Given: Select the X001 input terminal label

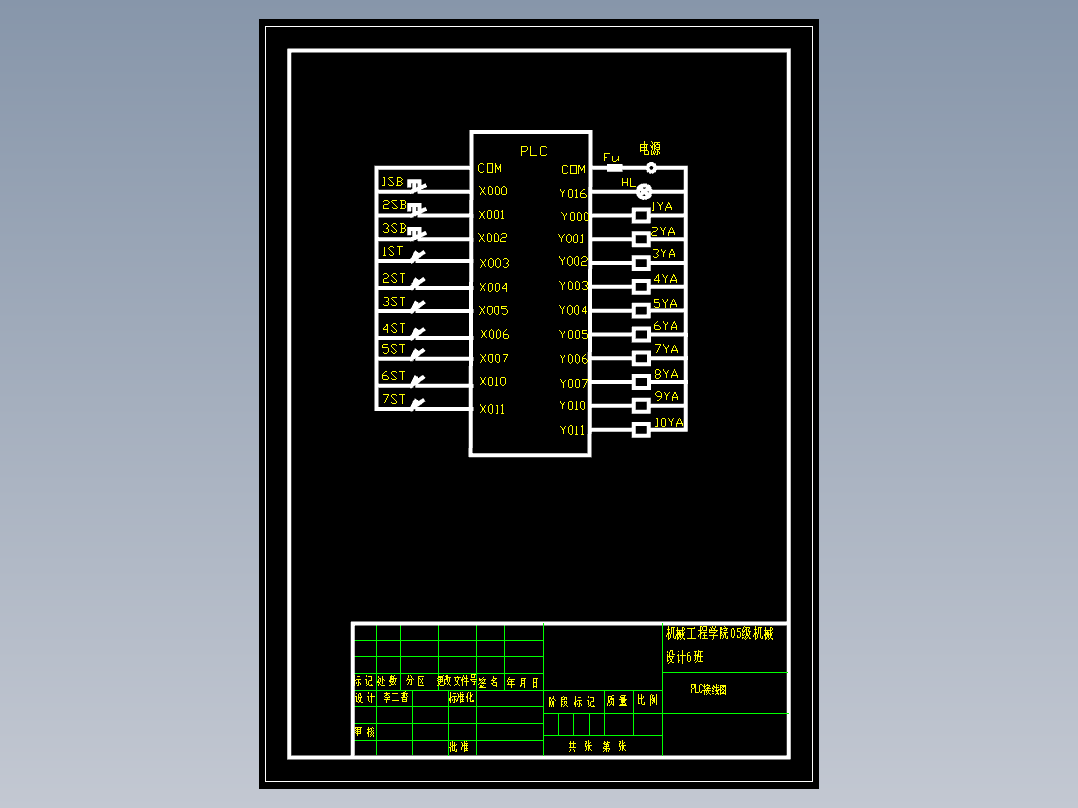Looking at the screenshot, I should coord(492,215).
